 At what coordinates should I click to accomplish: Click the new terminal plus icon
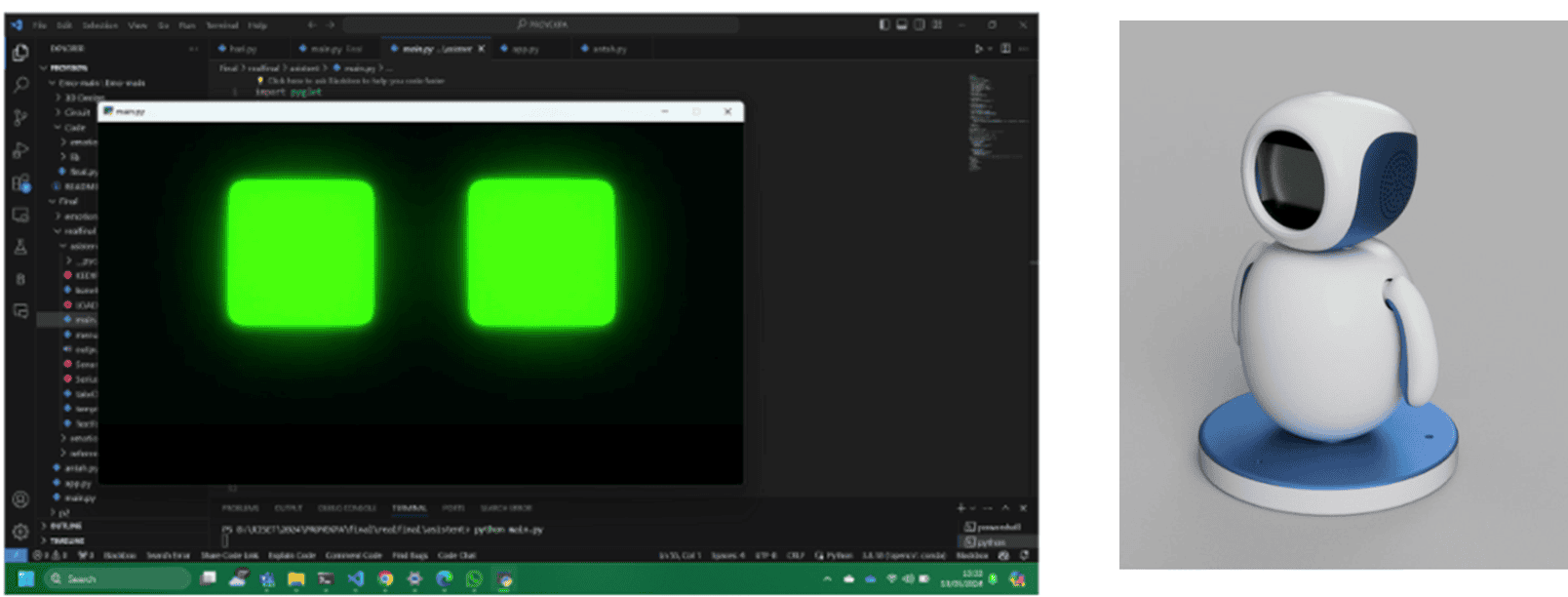960,508
